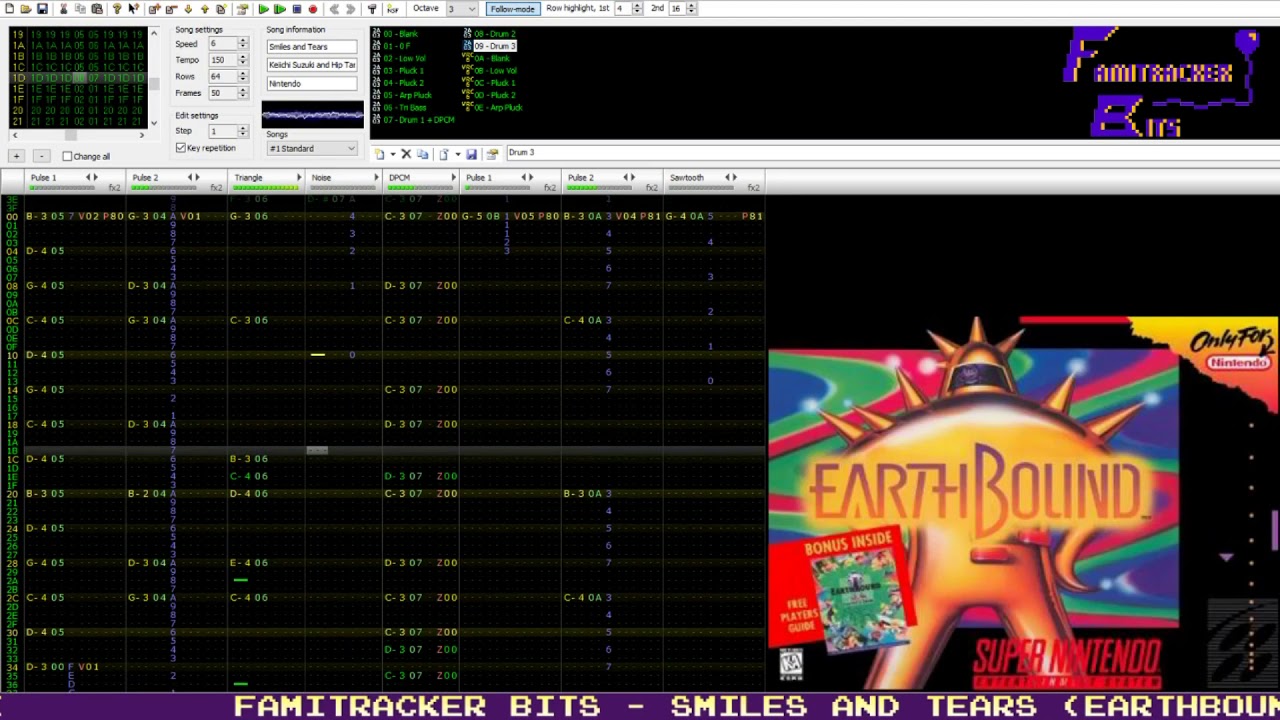This screenshot has width=1280, height=720.
Task: Increment pattern with plus button
Action: point(16,156)
